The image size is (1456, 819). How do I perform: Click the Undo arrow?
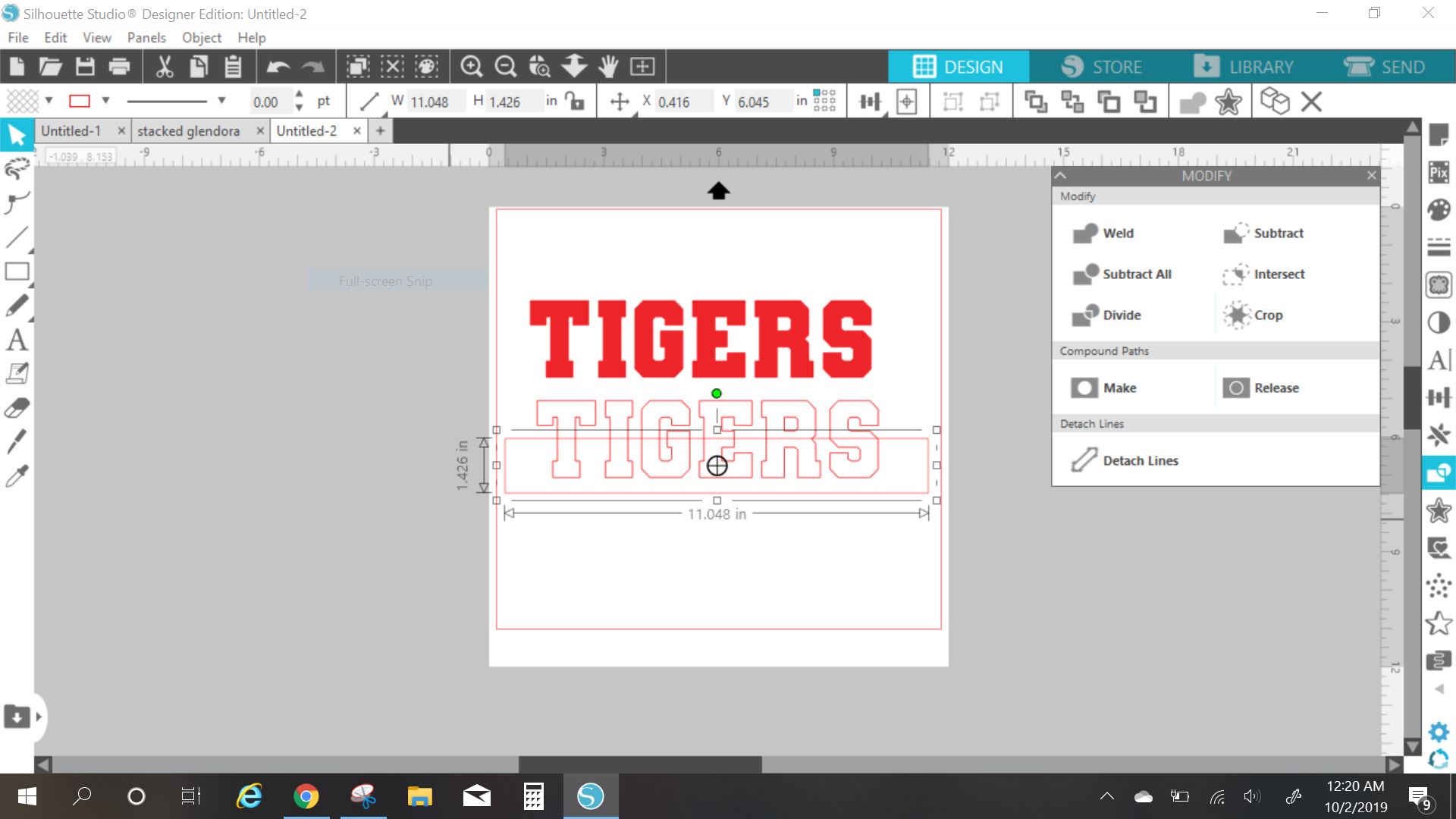pos(278,67)
